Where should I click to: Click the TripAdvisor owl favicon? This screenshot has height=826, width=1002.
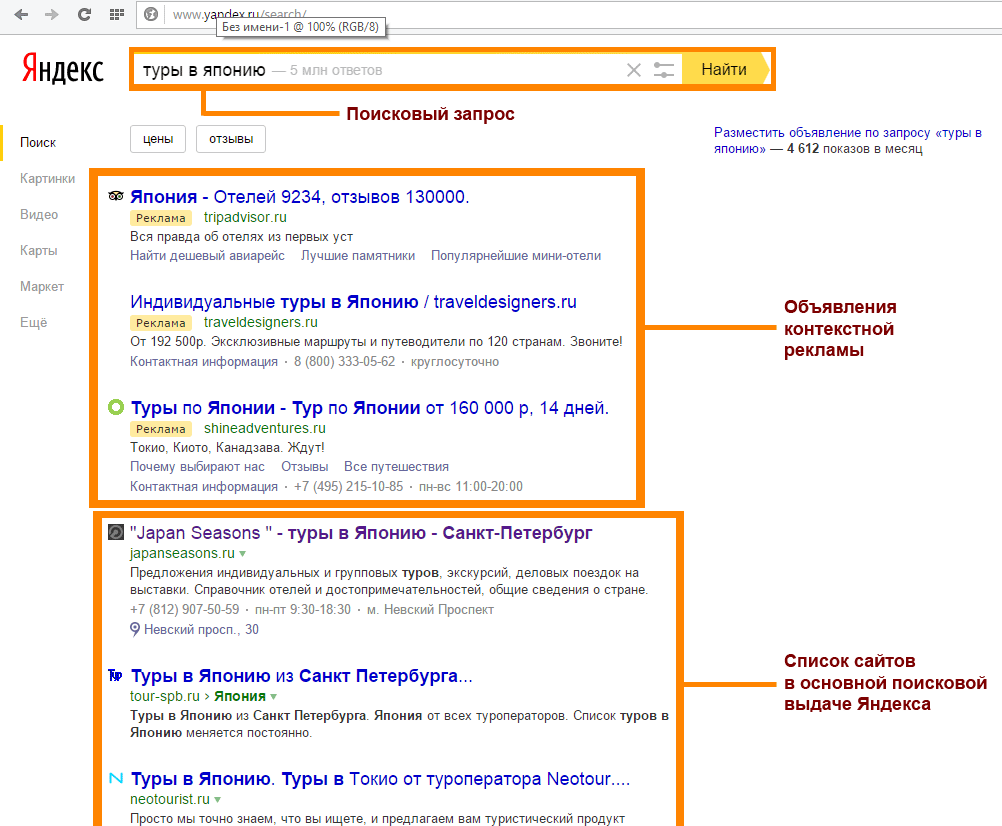116,196
